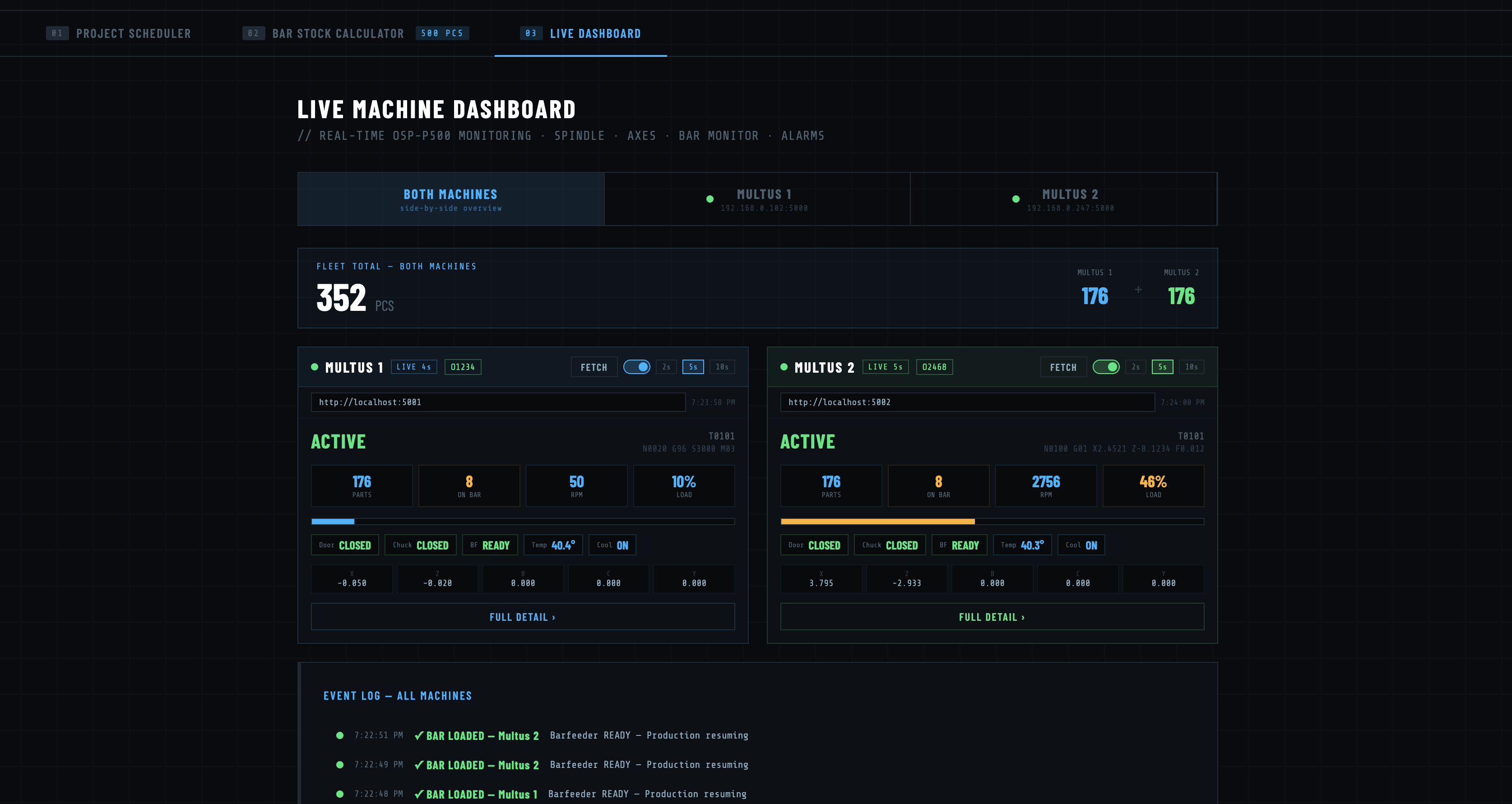Click the Cool ON indicator on Multus 2
This screenshot has height=804, width=1512.
pos(1081,545)
